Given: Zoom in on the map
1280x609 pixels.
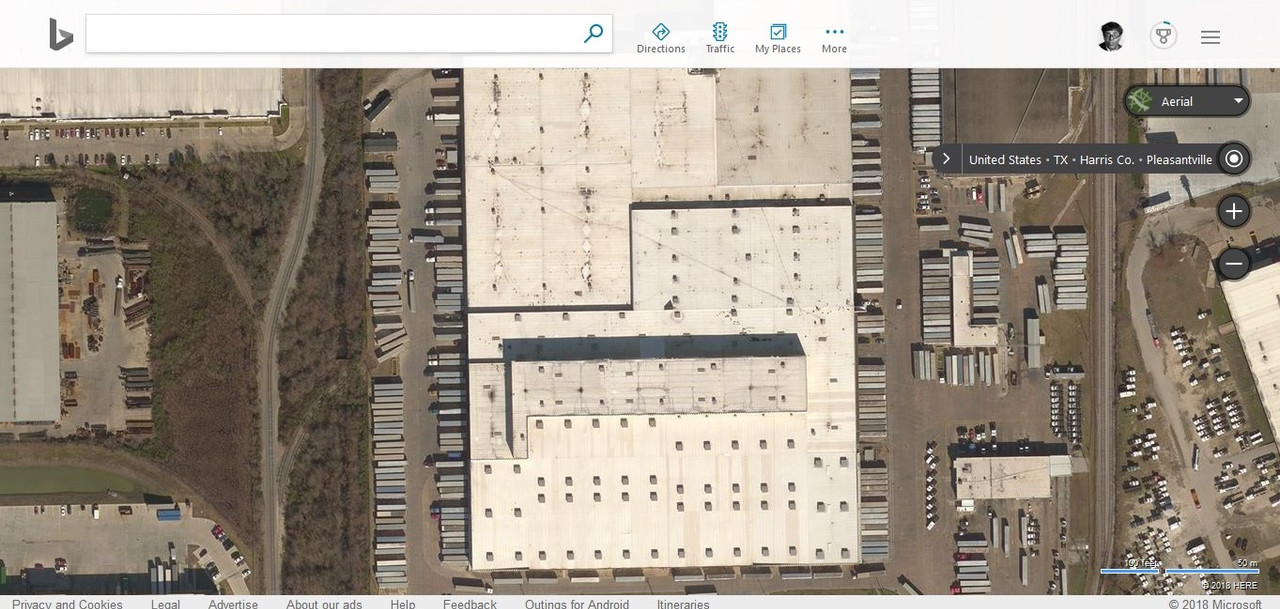Looking at the screenshot, I should 1234,211.
